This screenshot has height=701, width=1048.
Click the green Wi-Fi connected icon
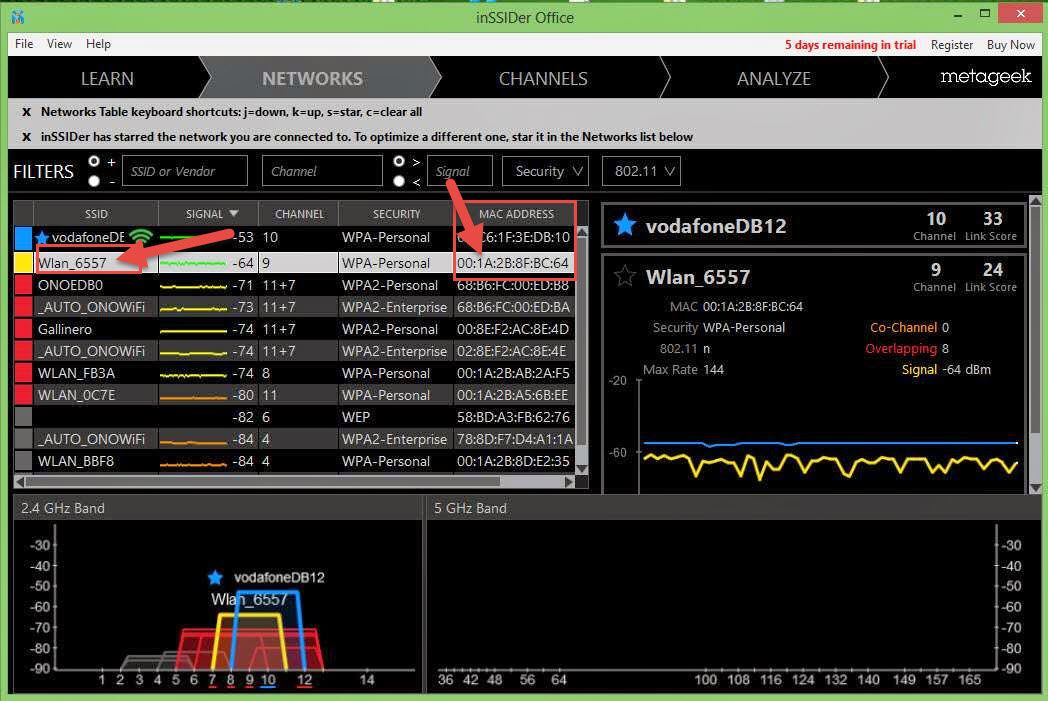(x=141, y=238)
